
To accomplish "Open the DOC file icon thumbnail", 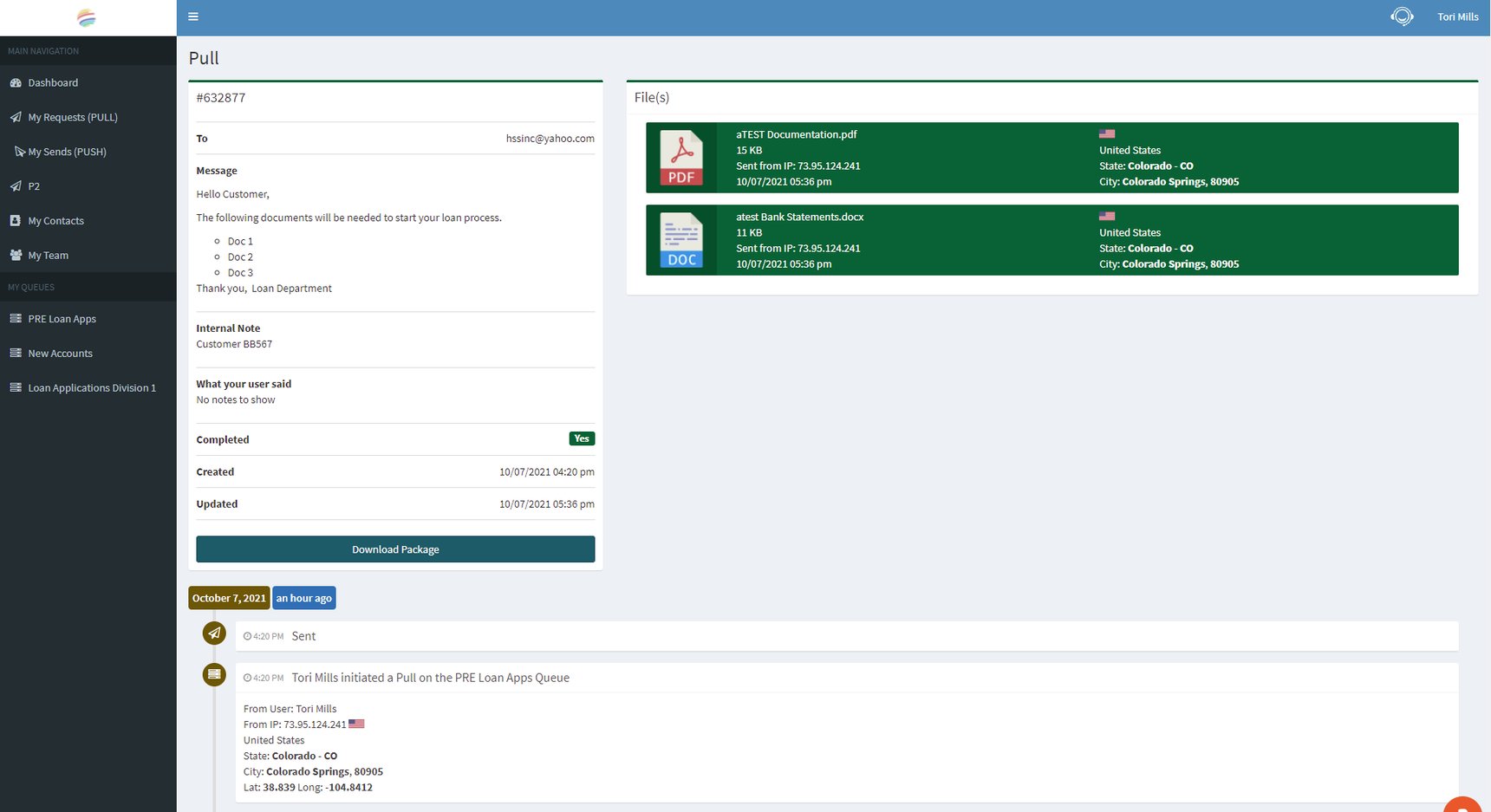I will 681,240.
